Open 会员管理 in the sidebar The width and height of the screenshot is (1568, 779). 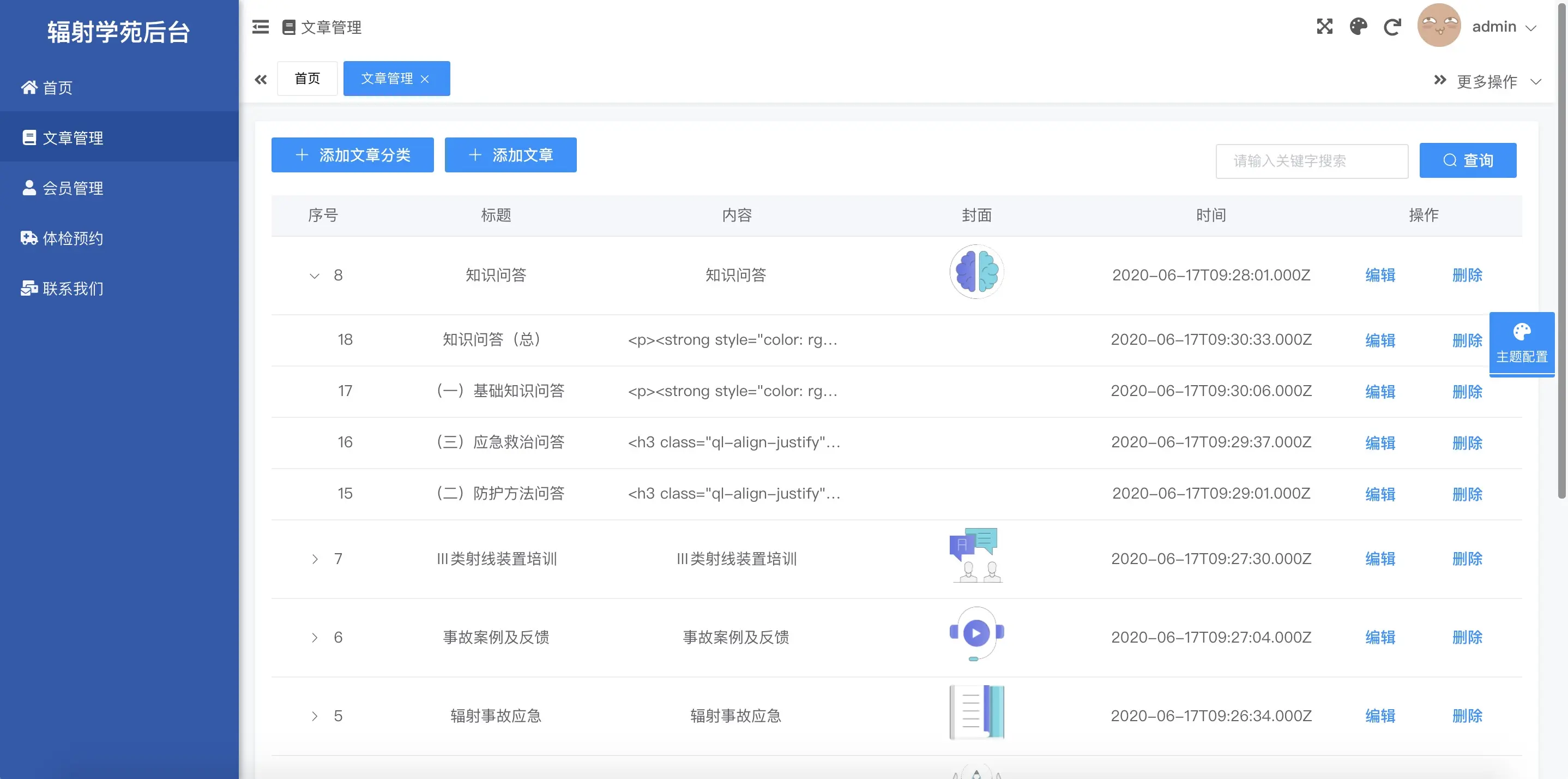click(x=72, y=188)
